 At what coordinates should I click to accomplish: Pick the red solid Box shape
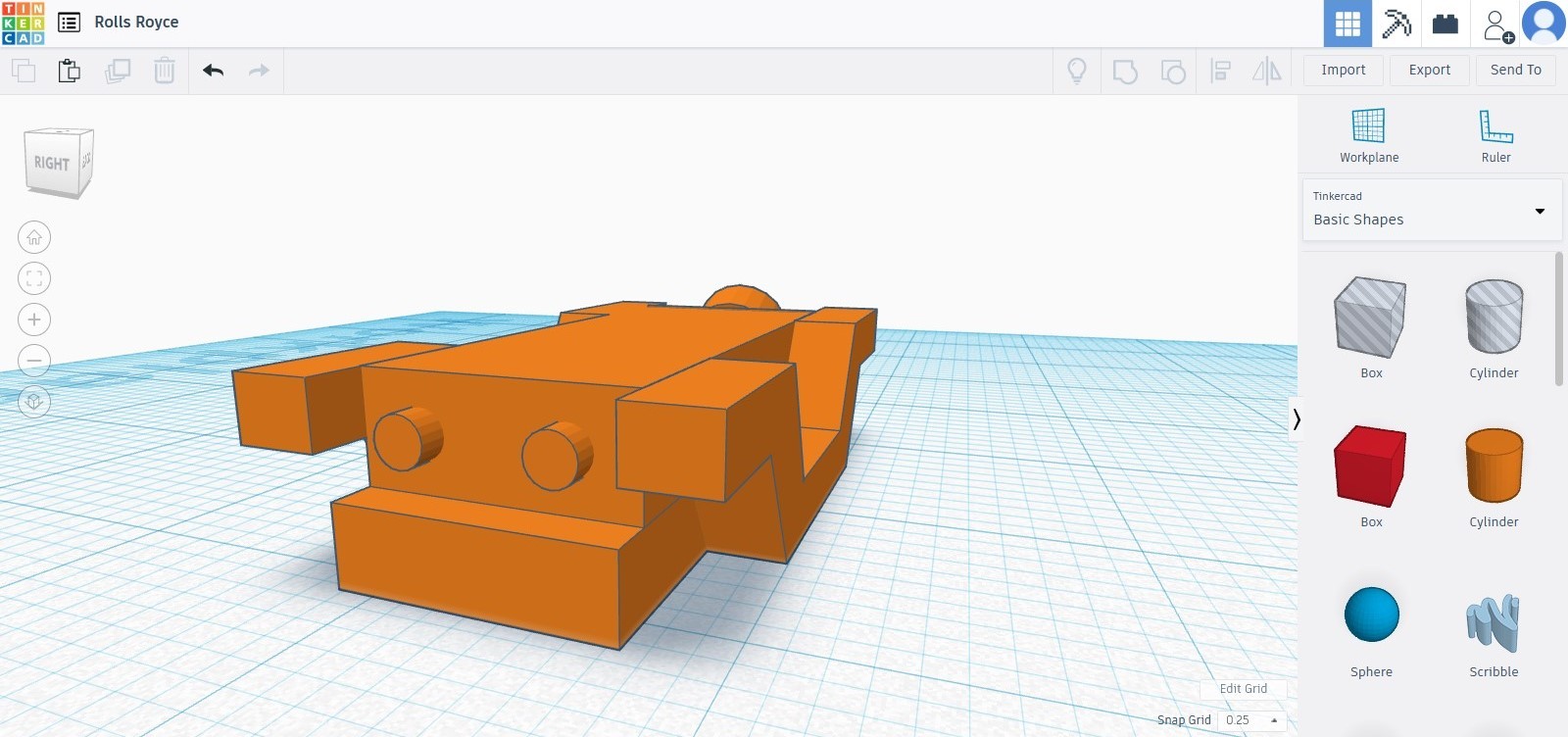[1370, 467]
